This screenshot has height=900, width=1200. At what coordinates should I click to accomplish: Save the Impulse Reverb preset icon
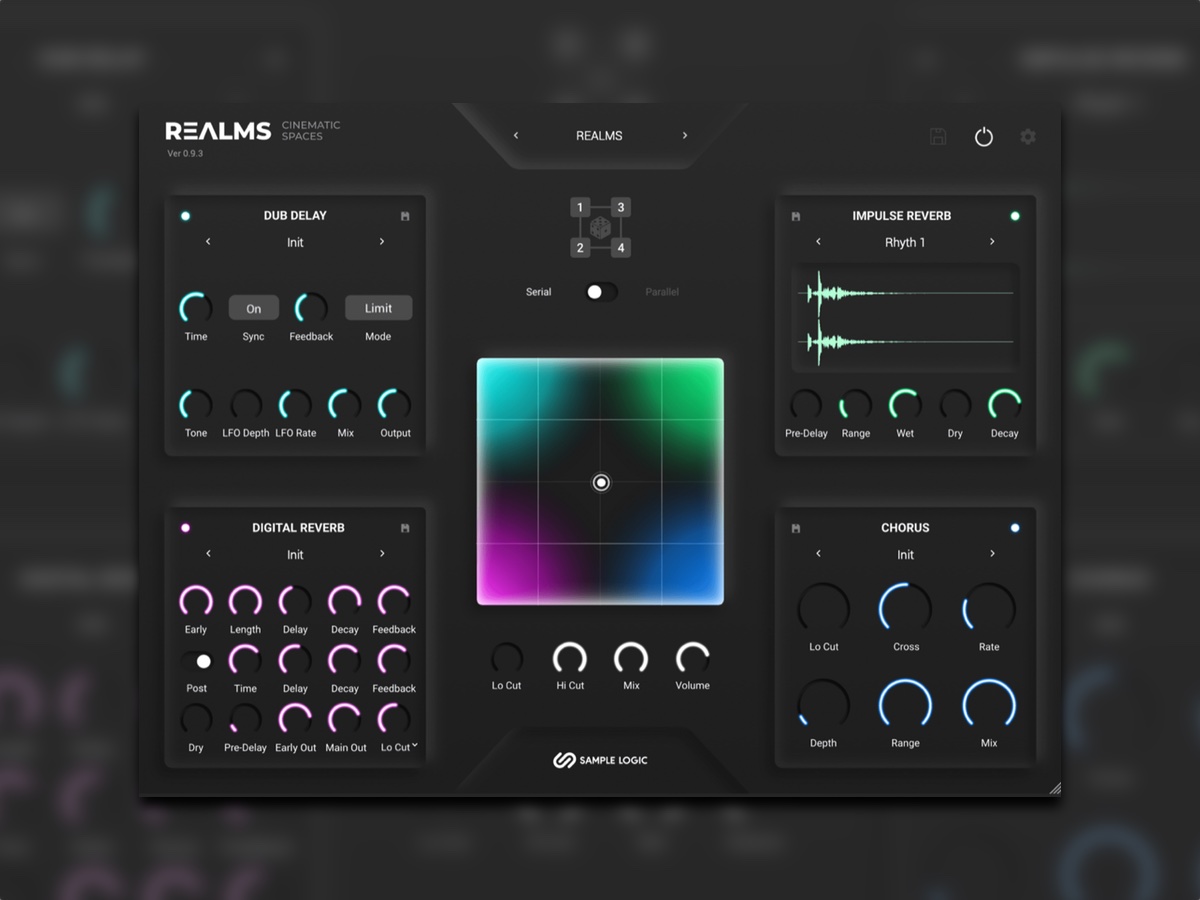[796, 216]
